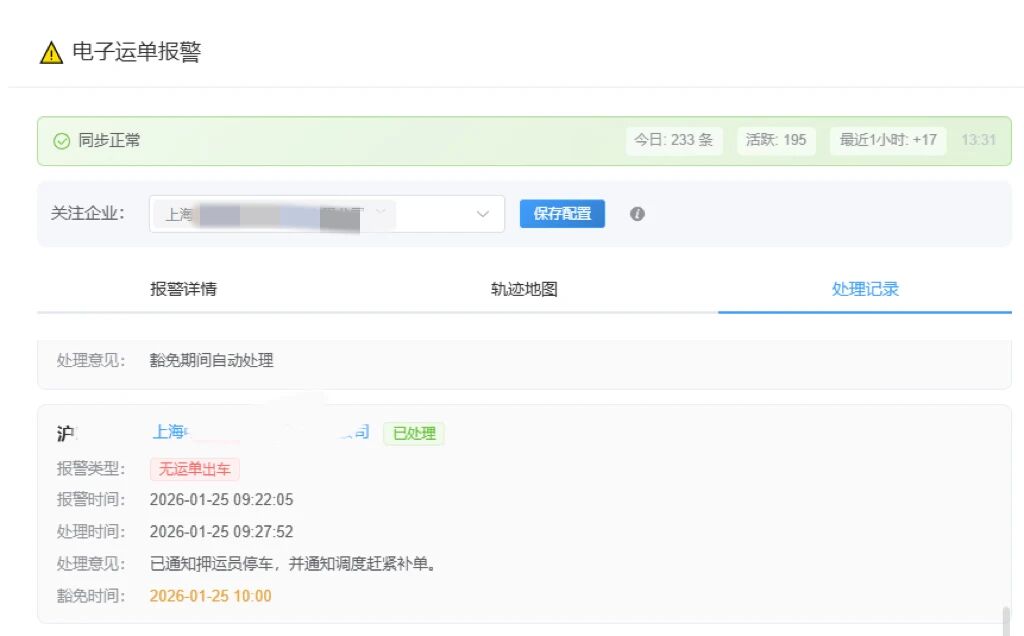Click the vertical scrollbar thumb
Screen dimensions: 1024x636
tap(1006, 620)
